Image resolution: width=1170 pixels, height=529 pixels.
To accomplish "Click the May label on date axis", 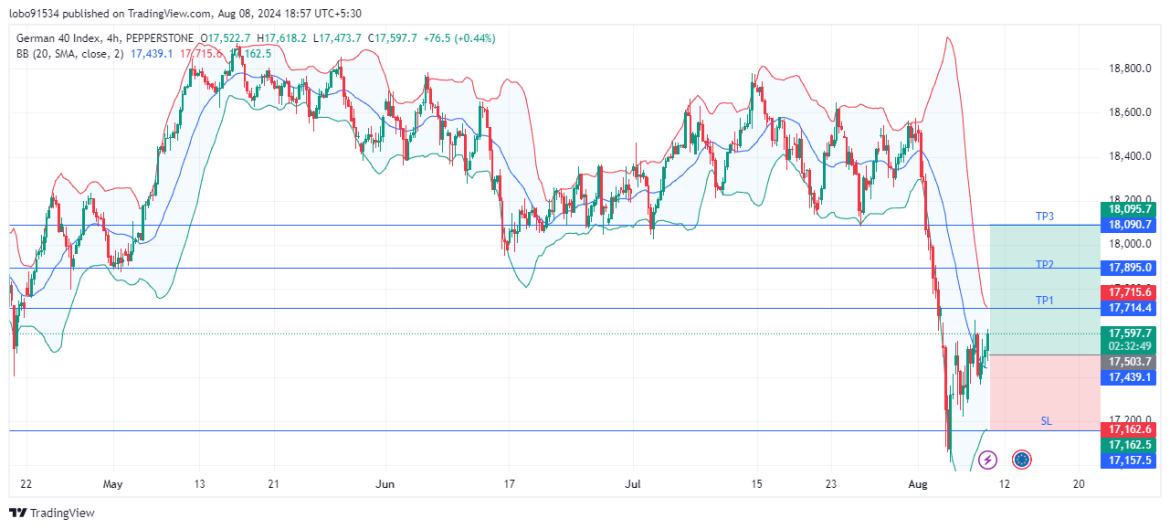I will (x=112, y=484).
